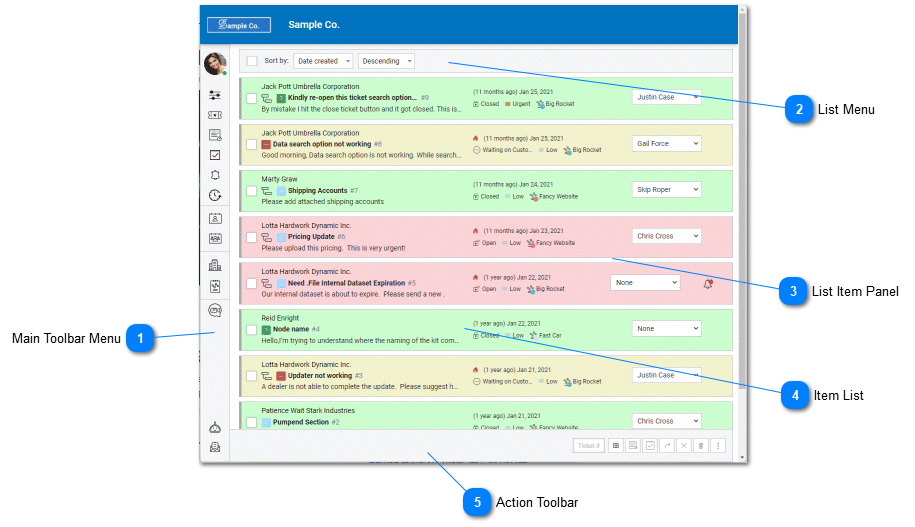Click the Marty Graw customer name
The width and height of the screenshot is (915, 527).
click(x=280, y=179)
